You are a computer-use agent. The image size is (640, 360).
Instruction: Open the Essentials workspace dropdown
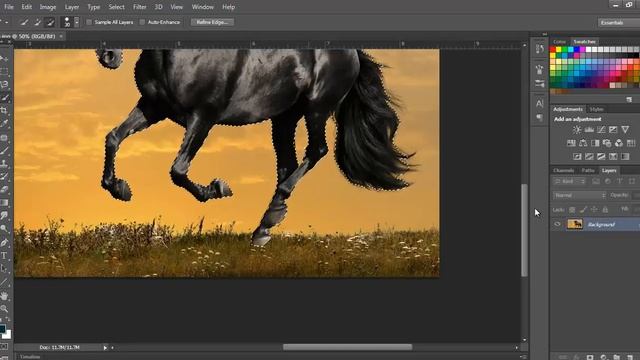618,22
